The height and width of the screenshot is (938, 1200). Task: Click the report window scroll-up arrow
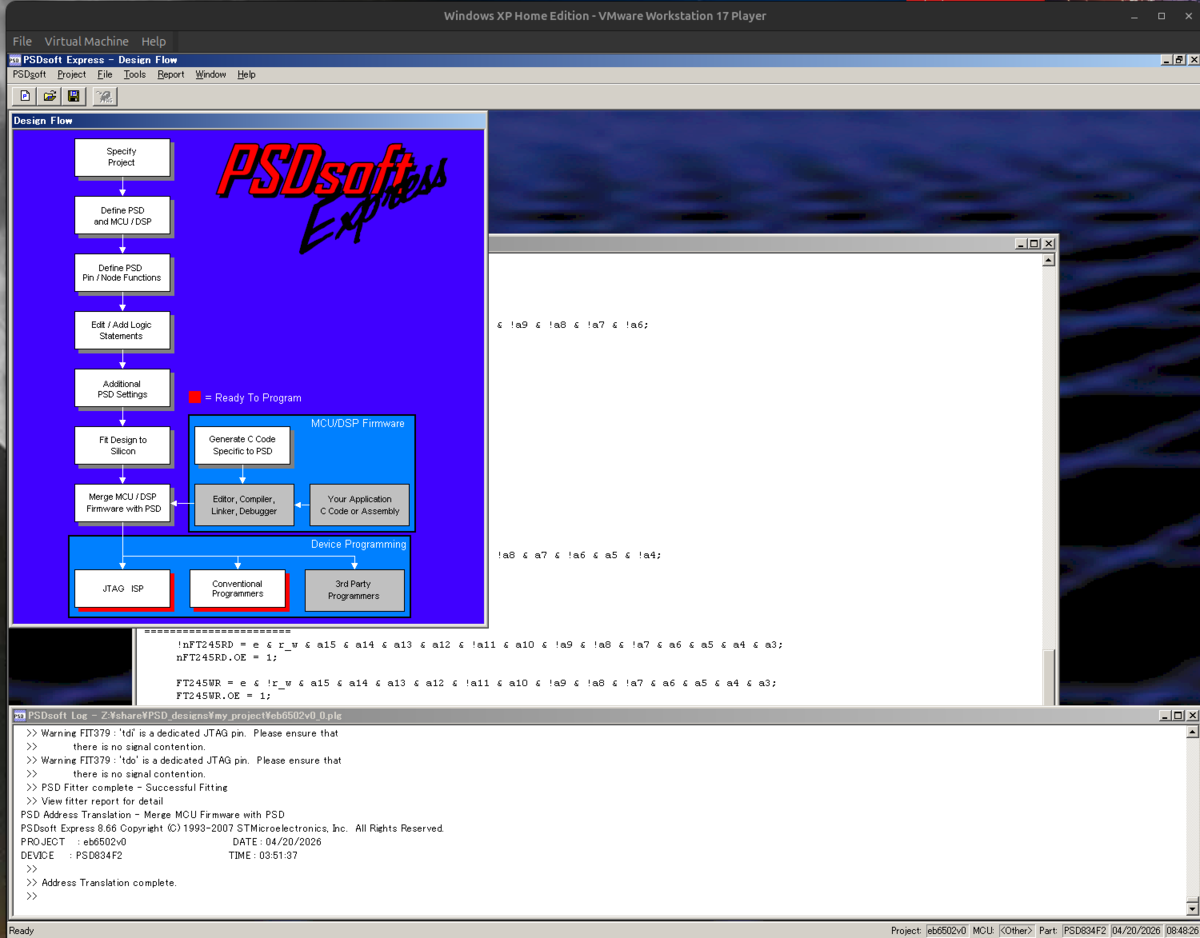coord(1048,260)
